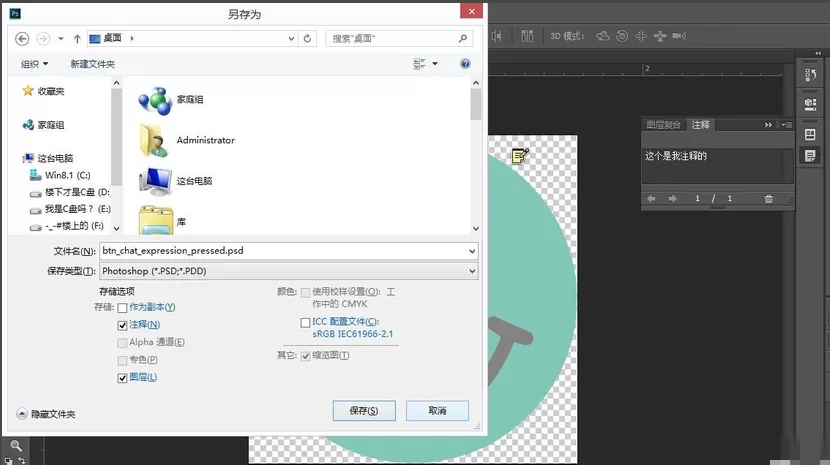Reset default colors icon in toolbox
The height and width of the screenshot is (465, 830).
8,460
